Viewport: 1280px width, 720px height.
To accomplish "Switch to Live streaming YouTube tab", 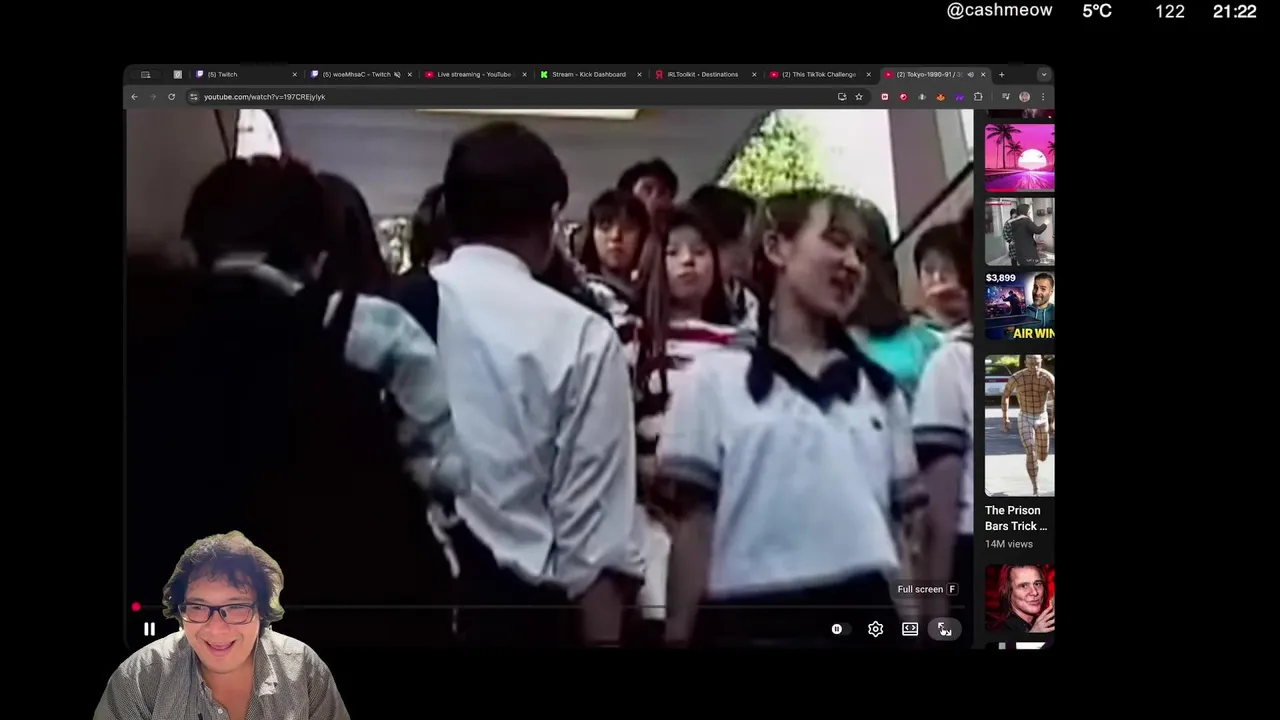I will pyautogui.click(x=474, y=74).
